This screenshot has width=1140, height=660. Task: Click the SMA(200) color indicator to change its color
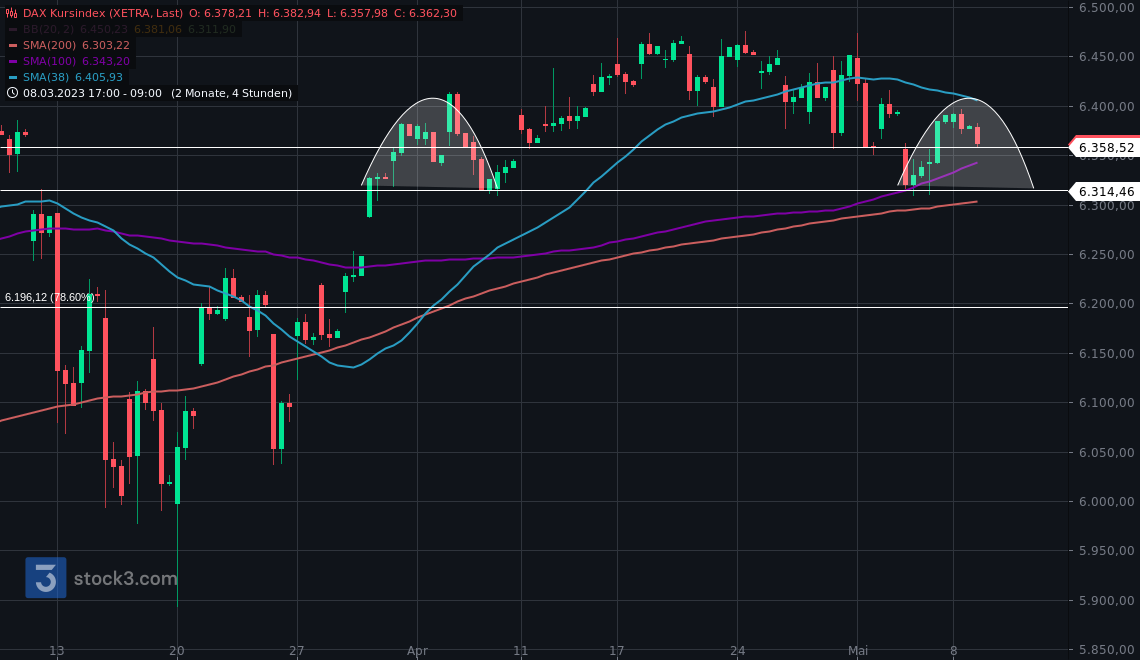coord(13,45)
